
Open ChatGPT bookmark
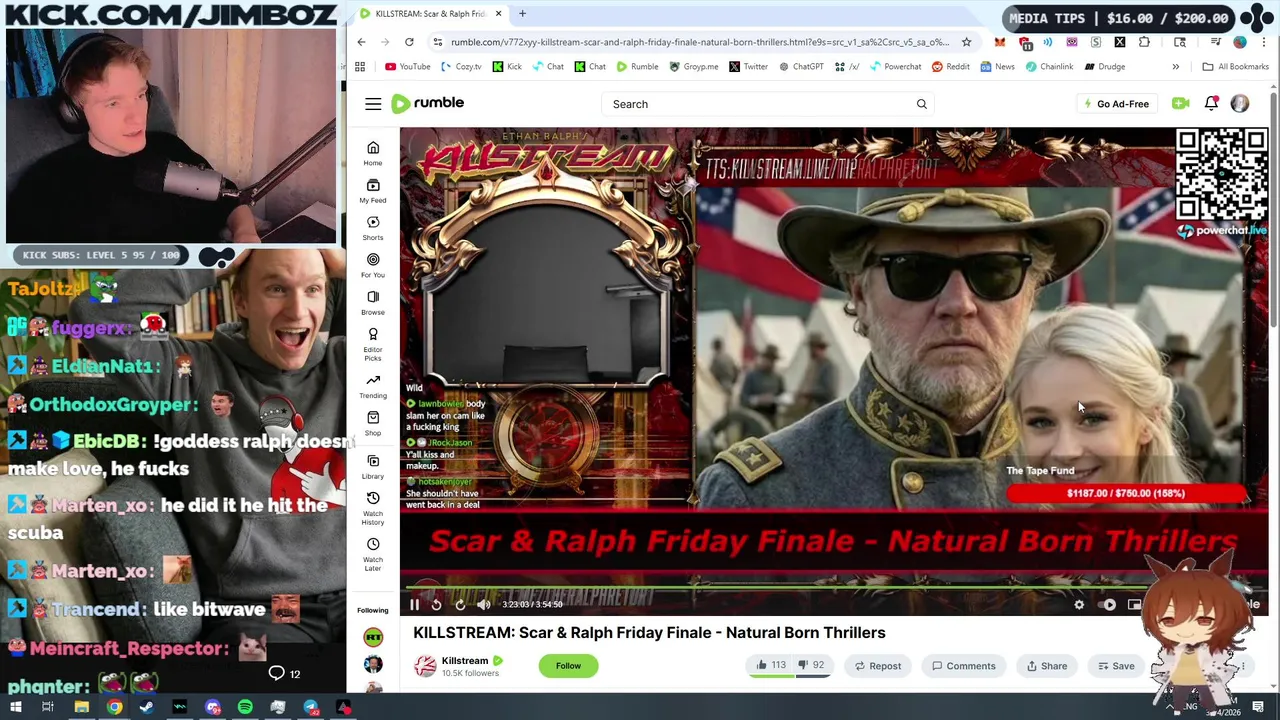pyautogui.click(x=800, y=67)
